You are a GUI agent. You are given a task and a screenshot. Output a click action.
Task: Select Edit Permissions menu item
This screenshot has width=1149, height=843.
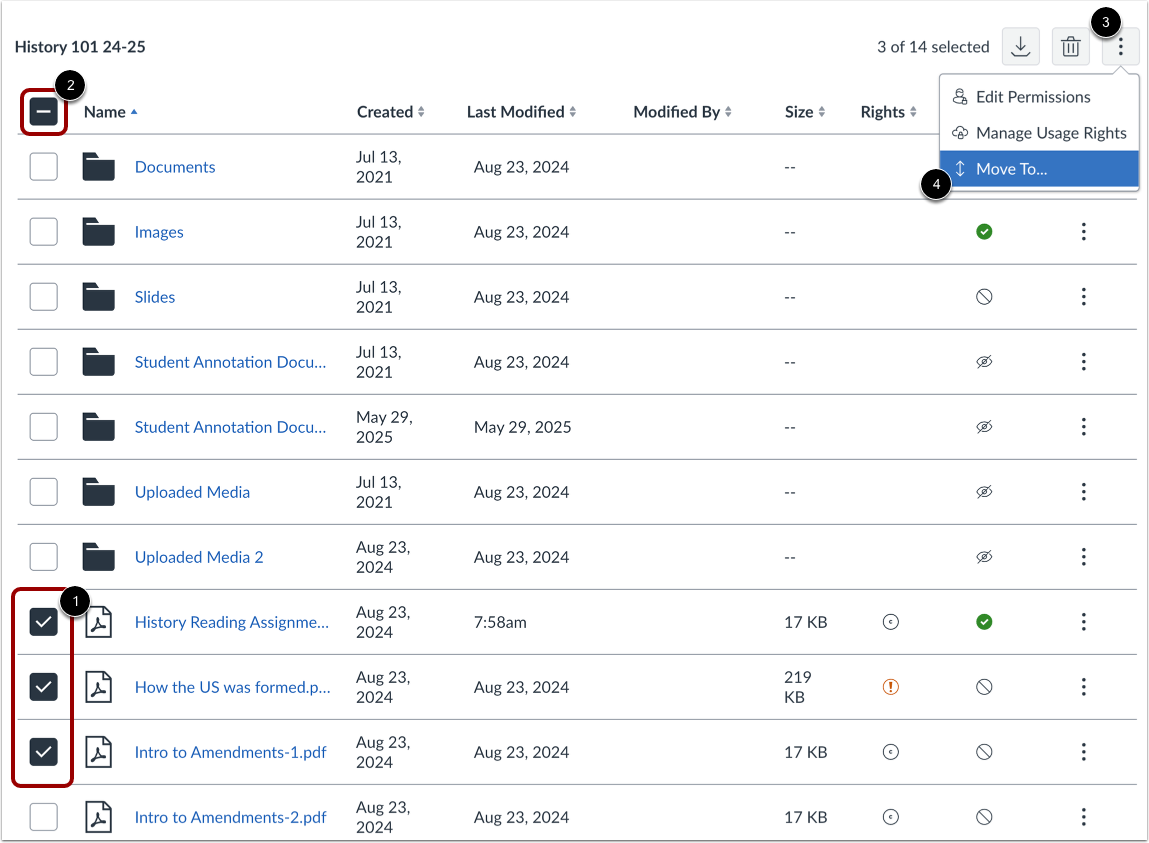point(1032,97)
